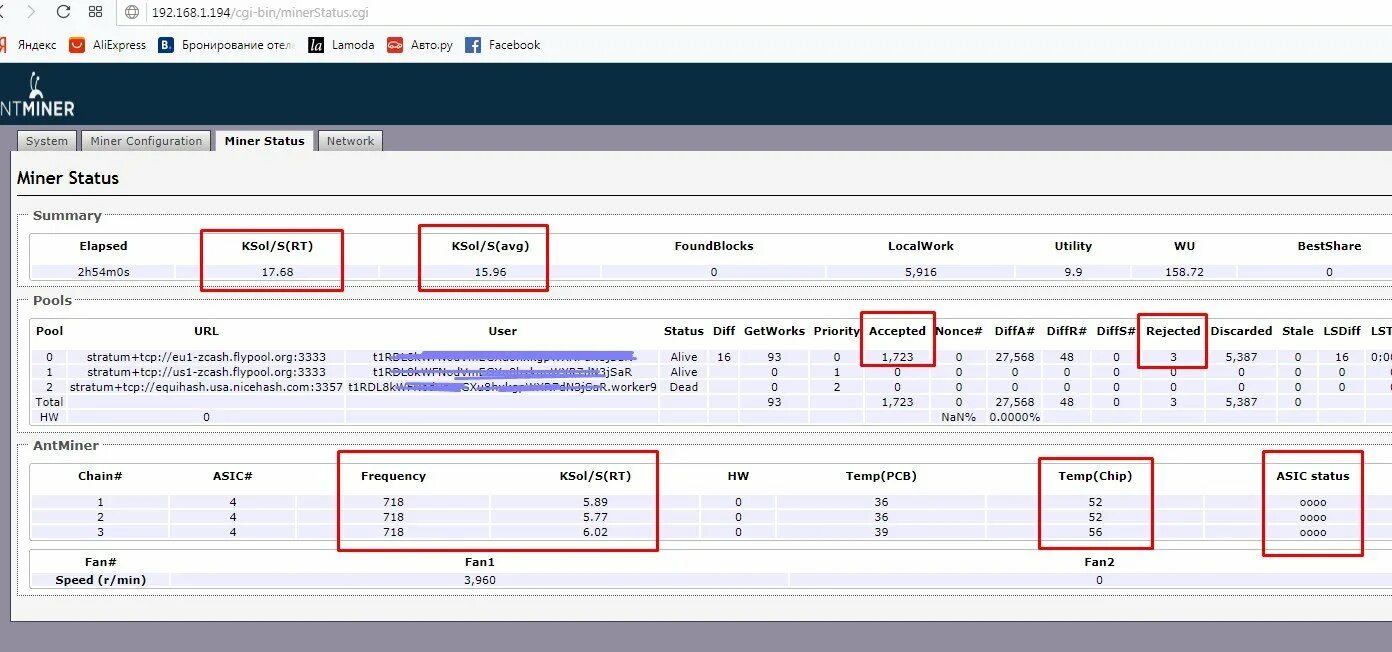Click the KSol/S(avg) value 15.96
The image size is (1392, 652).
pyautogui.click(x=490, y=272)
